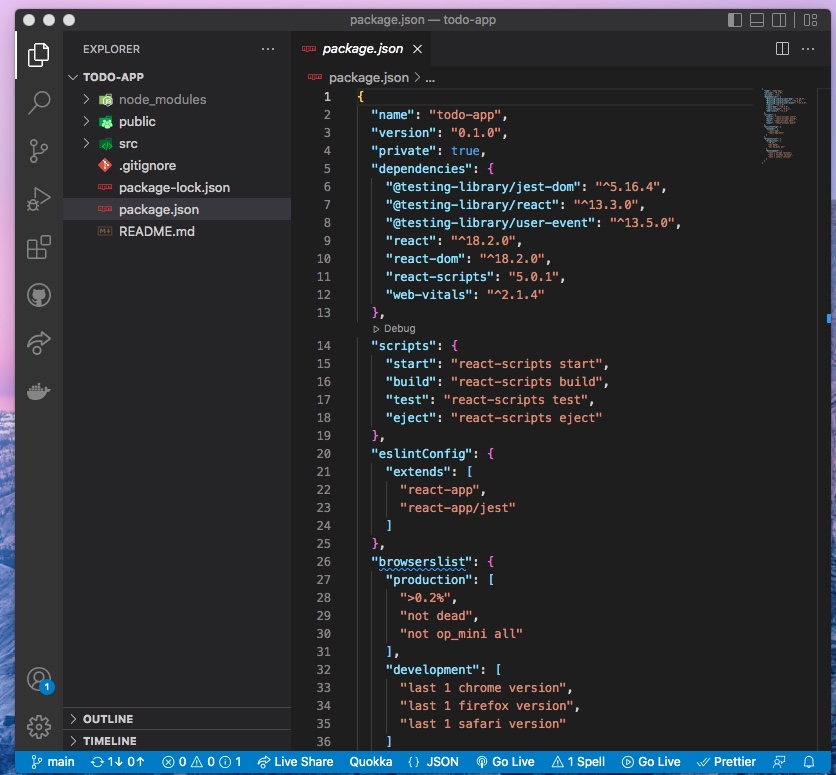The width and height of the screenshot is (836, 775).
Task: Click Quokka in the status bar
Action: click(371, 762)
